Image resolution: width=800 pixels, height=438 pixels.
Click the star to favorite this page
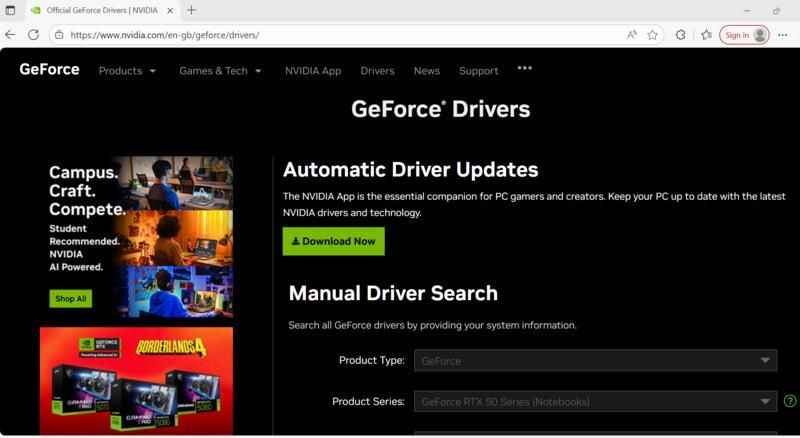coord(652,35)
